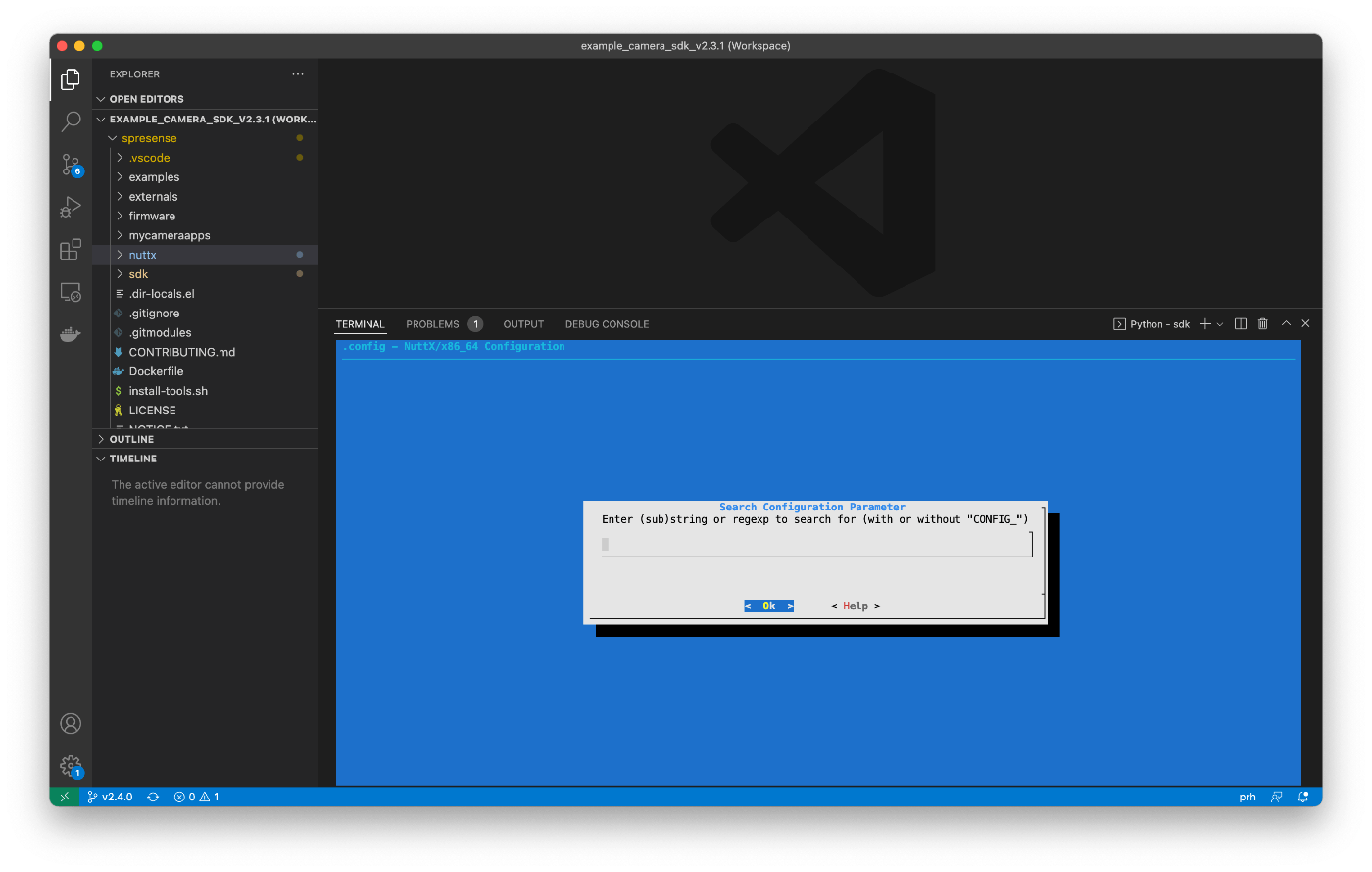Click the prh status bar entry
1372x872 pixels.
pyautogui.click(x=1248, y=797)
